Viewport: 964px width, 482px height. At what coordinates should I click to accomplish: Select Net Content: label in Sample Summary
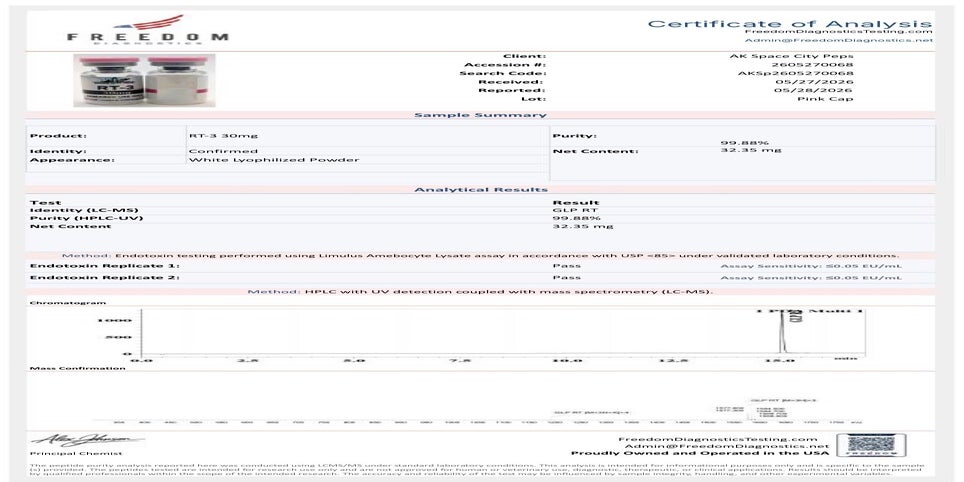click(x=596, y=151)
